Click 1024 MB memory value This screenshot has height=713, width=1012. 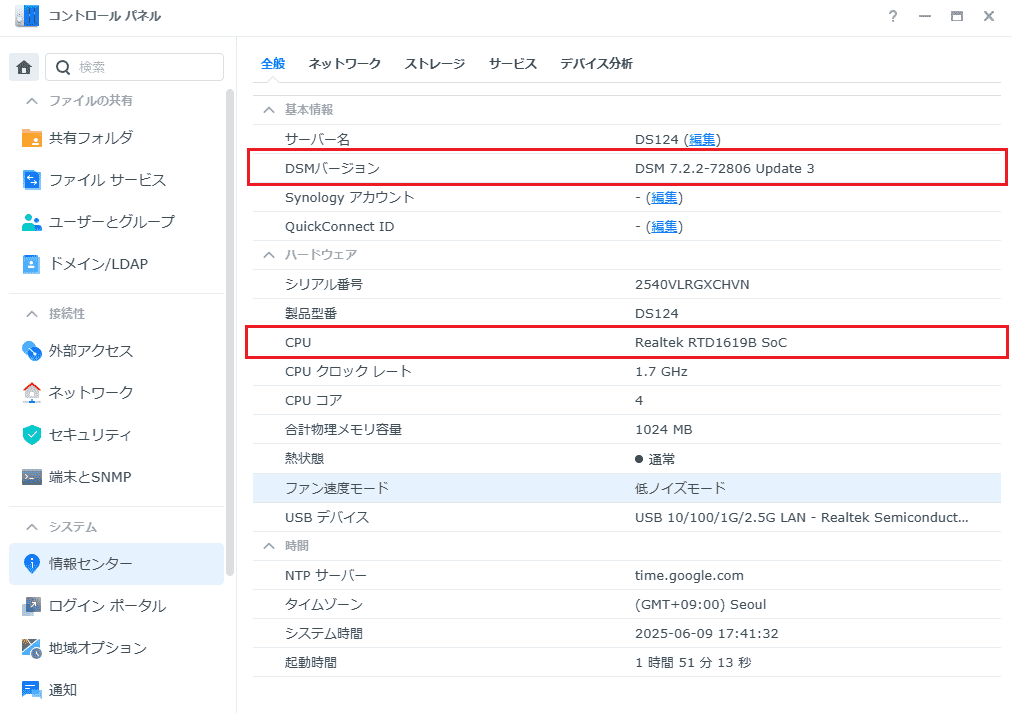663,430
